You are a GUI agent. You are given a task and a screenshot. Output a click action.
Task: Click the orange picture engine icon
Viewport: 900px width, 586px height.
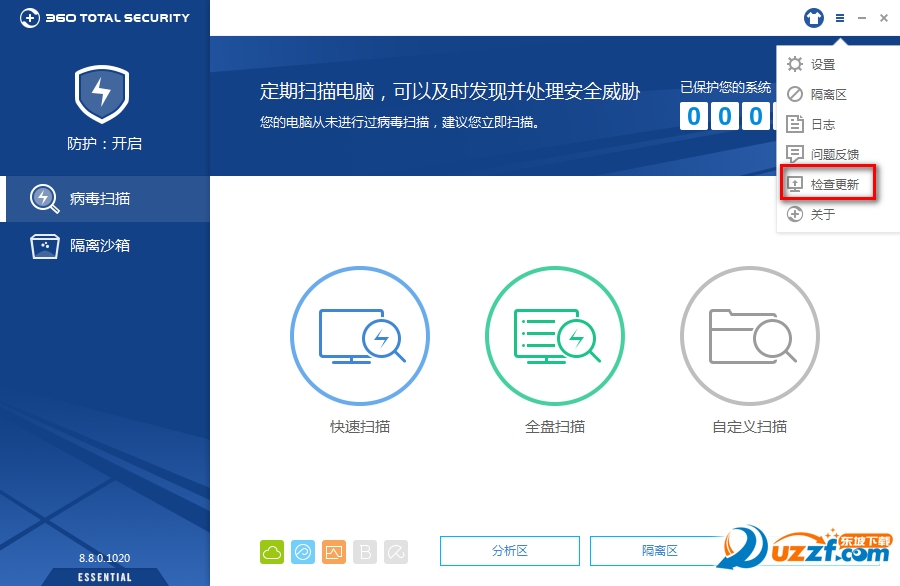334,552
